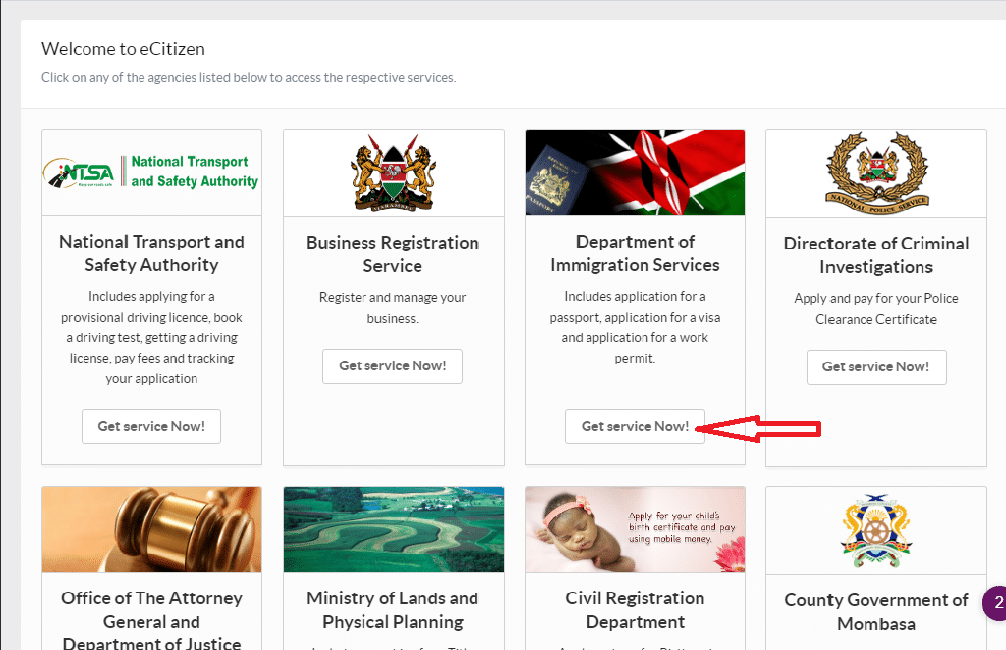The height and width of the screenshot is (650, 1006).
Task: Get service now for National Transport Authority
Action: 151,426
